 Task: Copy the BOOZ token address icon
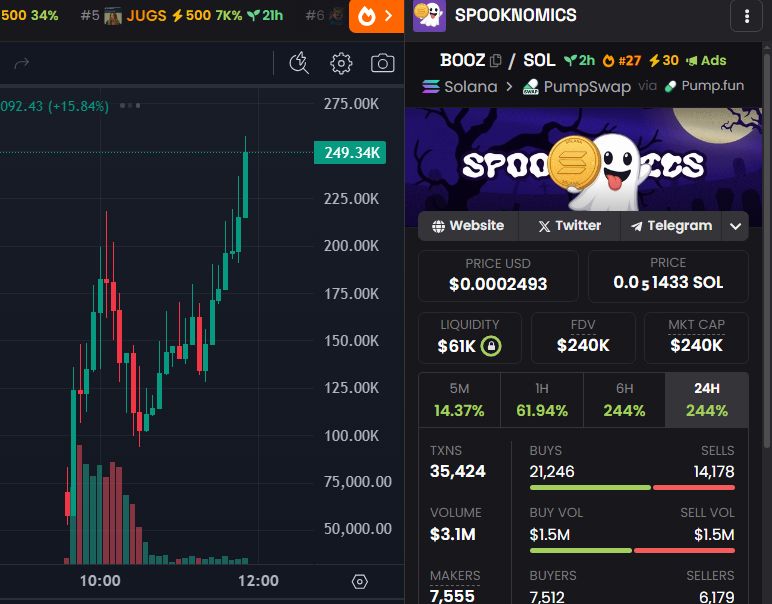496,61
